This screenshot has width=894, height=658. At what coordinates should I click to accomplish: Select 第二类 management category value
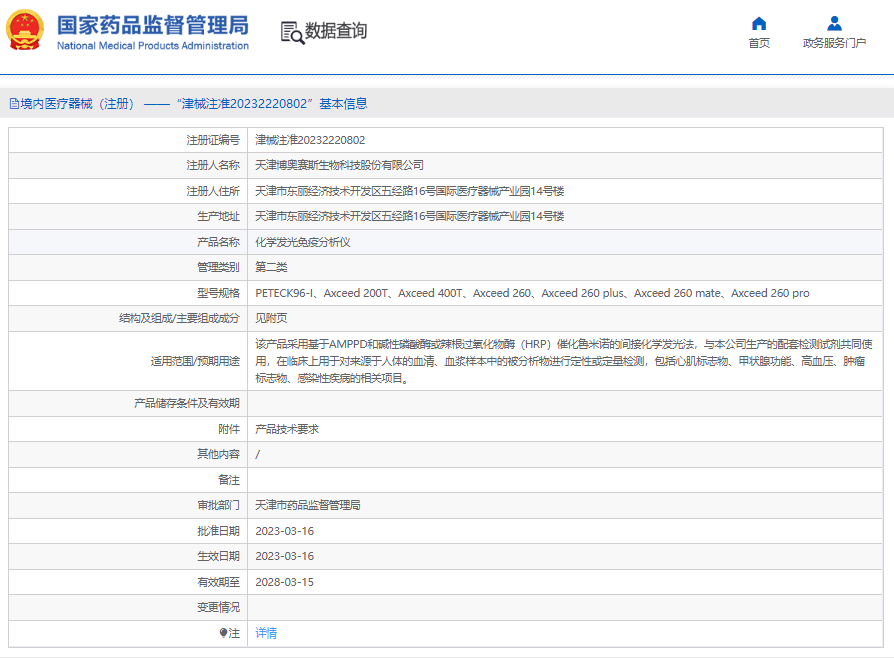click(x=271, y=267)
